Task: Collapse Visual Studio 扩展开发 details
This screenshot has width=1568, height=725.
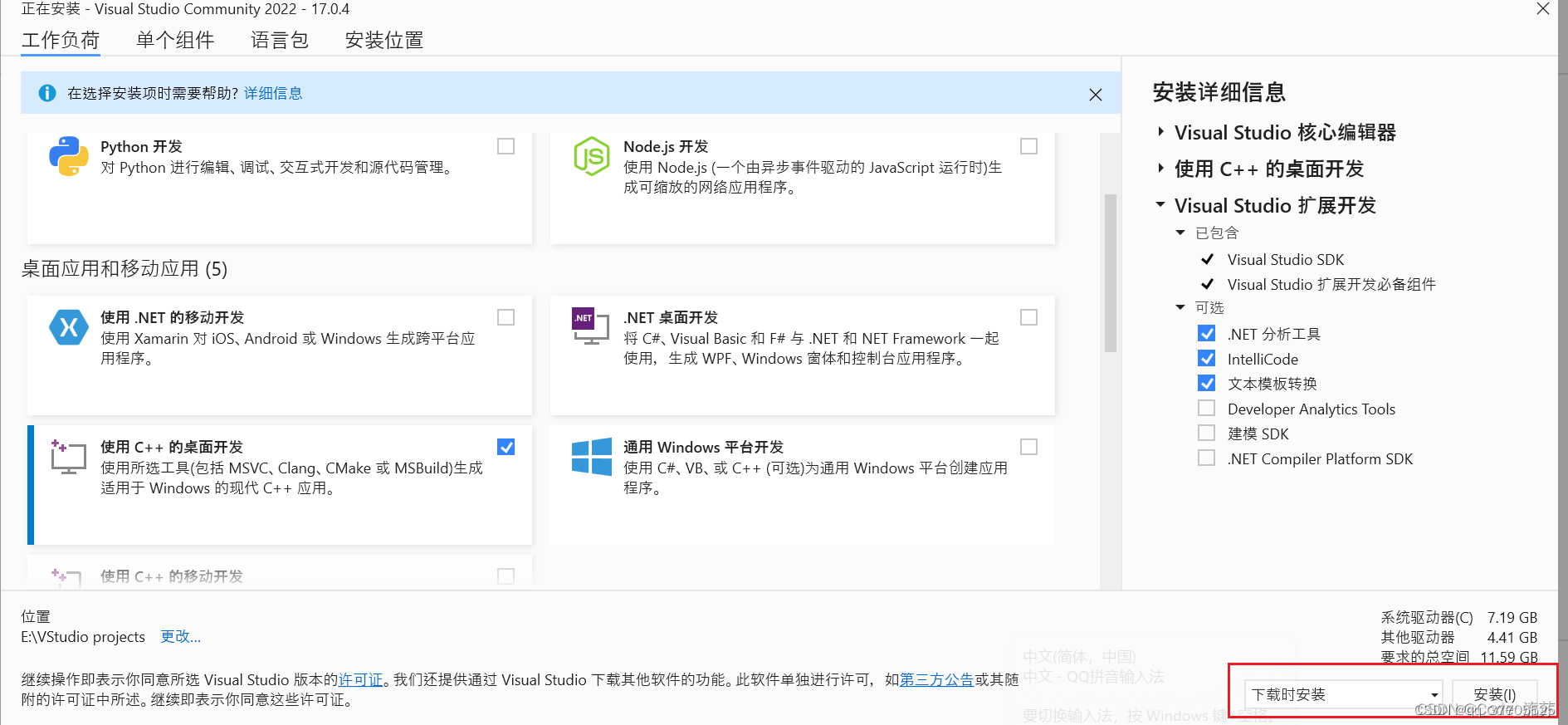Action: click(1160, 204)
